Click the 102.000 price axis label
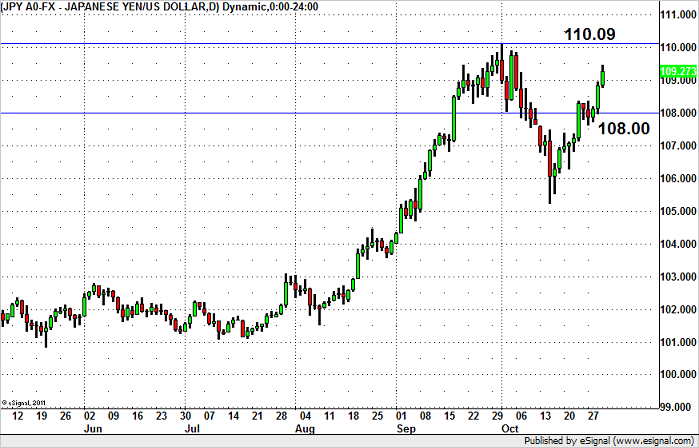Image resolution: width=699 pixels, height=448 pixels. click(x=680, y=309)
